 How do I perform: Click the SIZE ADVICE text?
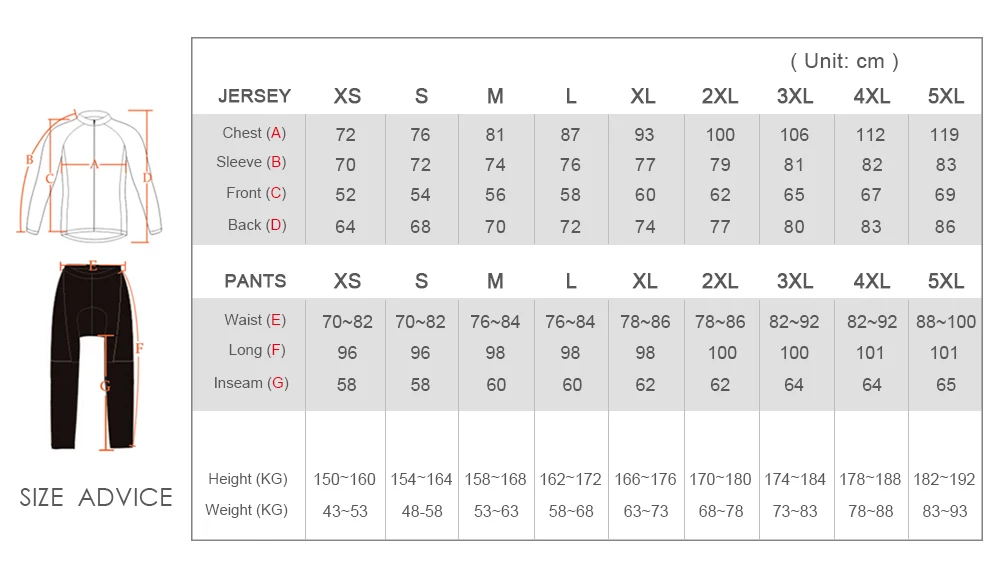(96, 497)
